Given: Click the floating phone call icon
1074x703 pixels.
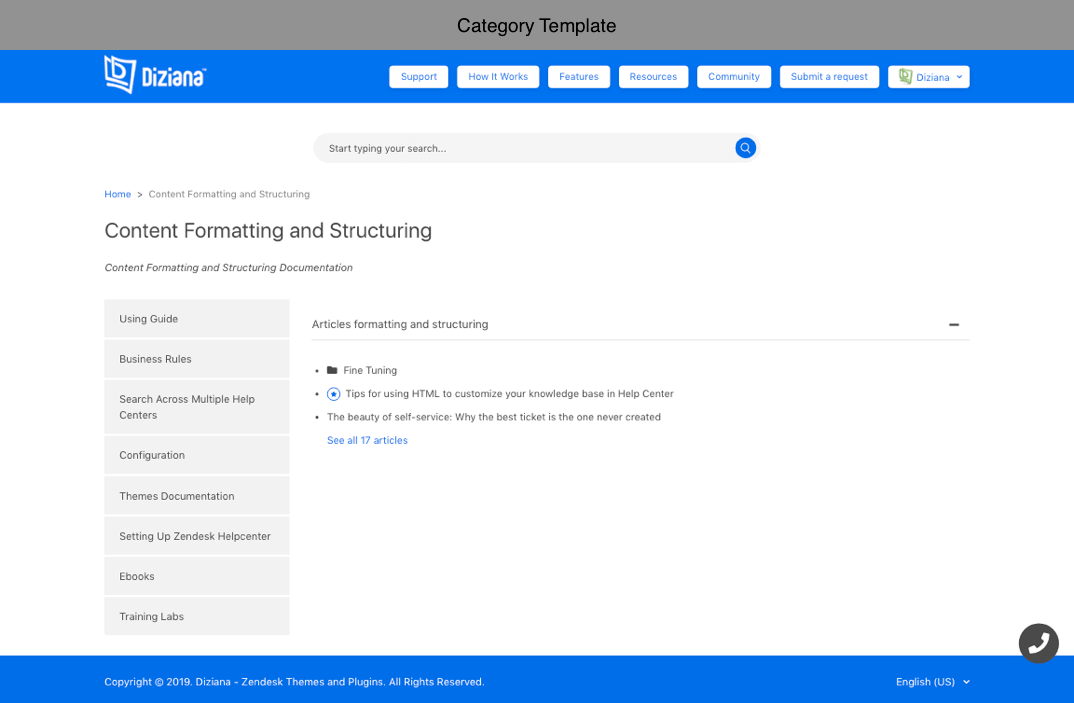Looking at the screenshot, I should pos(1038,643).
